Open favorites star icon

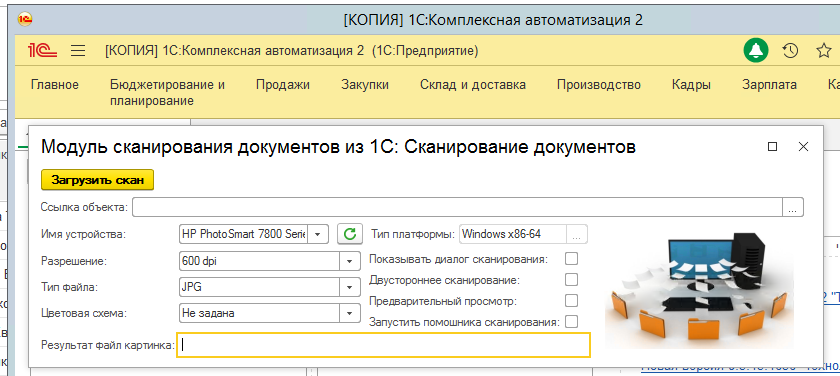tap(823, 51)
